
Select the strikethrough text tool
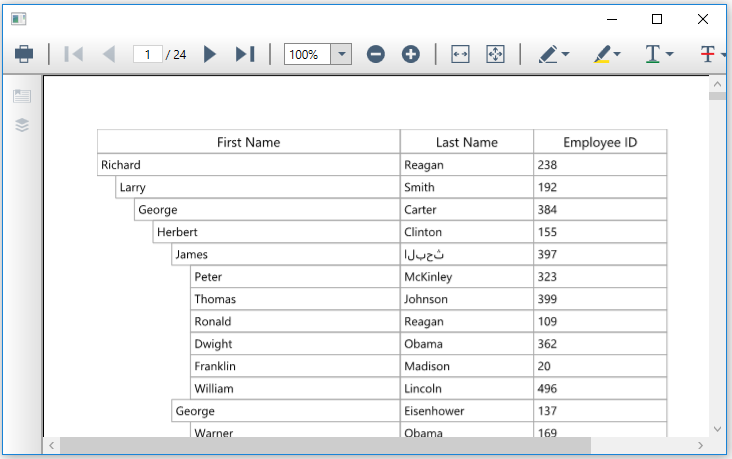coord(708,54)
